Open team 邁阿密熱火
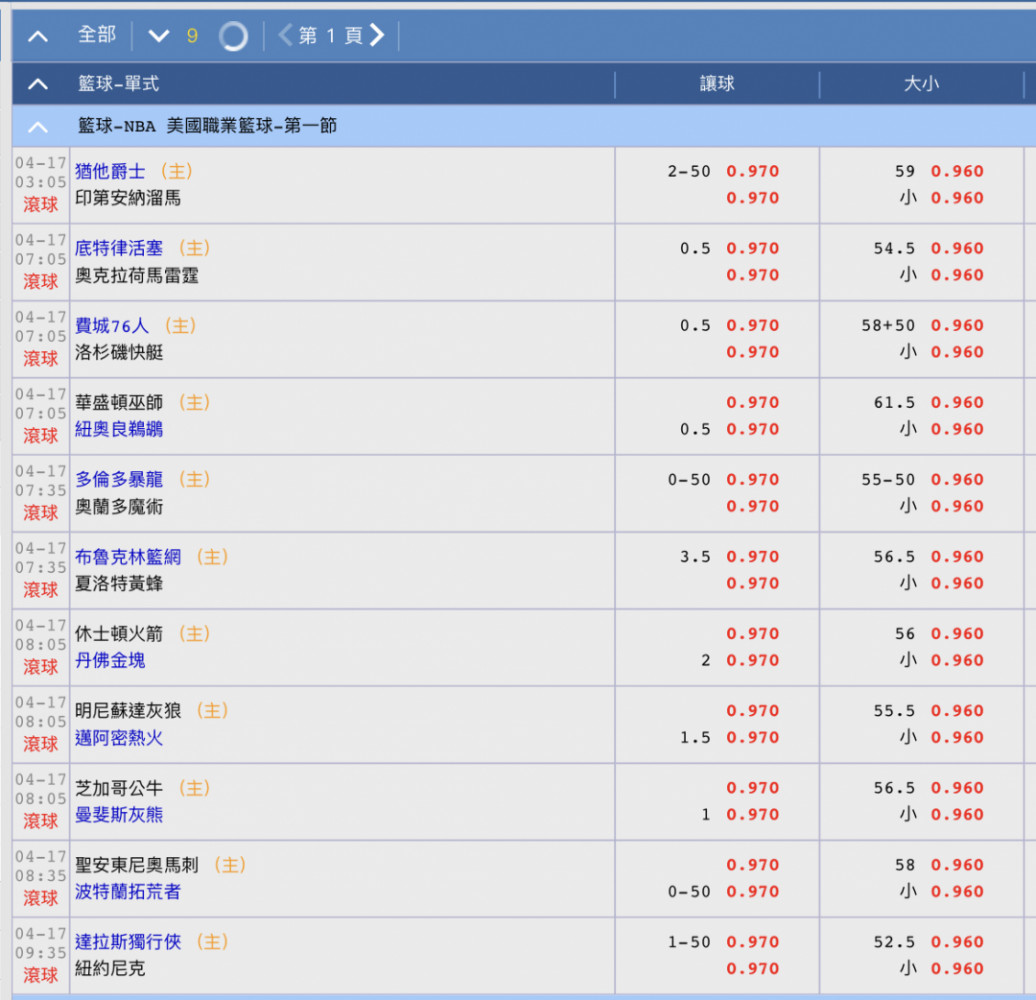The height and width of the screenshot is (1000, 1036). click(x=119, y=738)
